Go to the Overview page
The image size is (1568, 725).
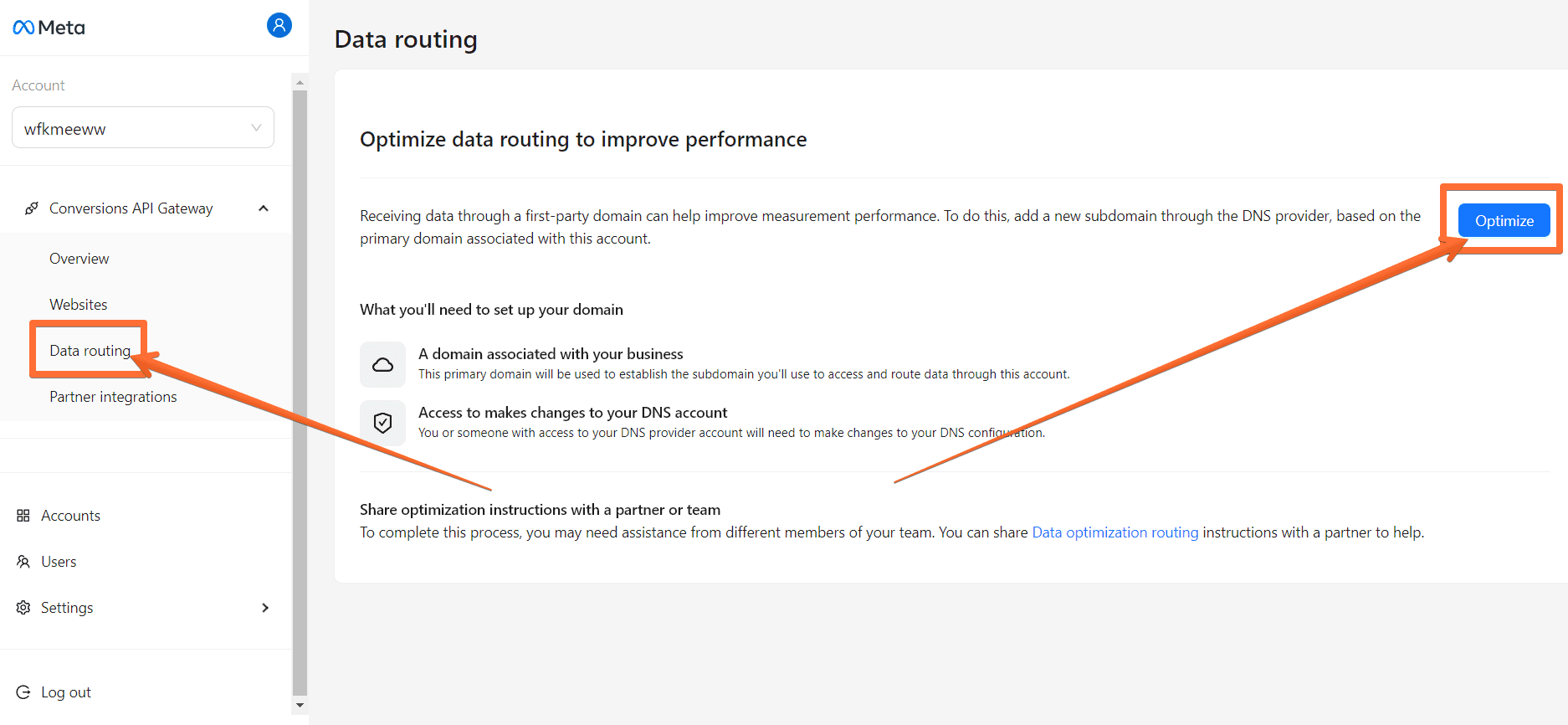79,259
